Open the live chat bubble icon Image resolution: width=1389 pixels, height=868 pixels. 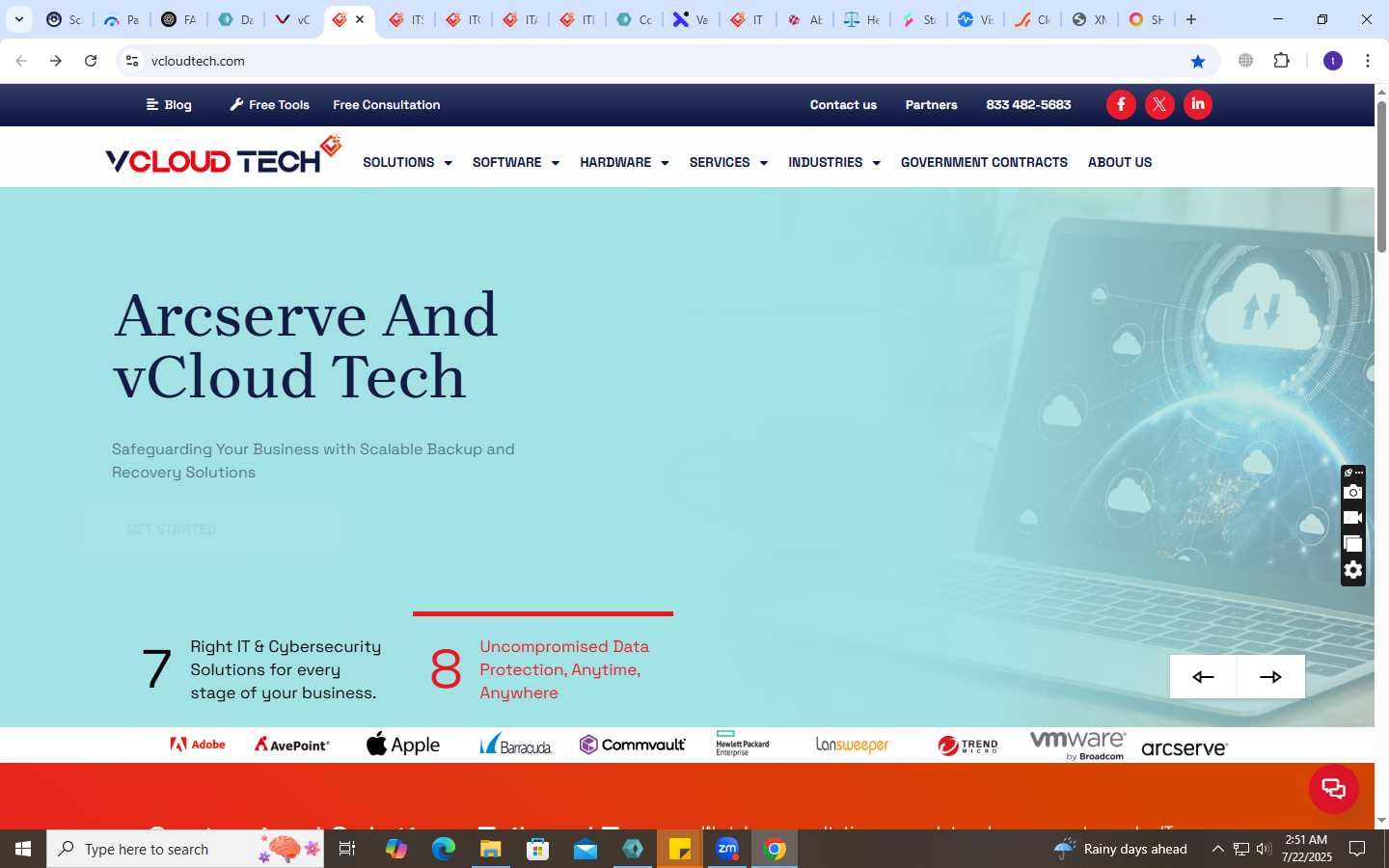[x=1334, y=788]
